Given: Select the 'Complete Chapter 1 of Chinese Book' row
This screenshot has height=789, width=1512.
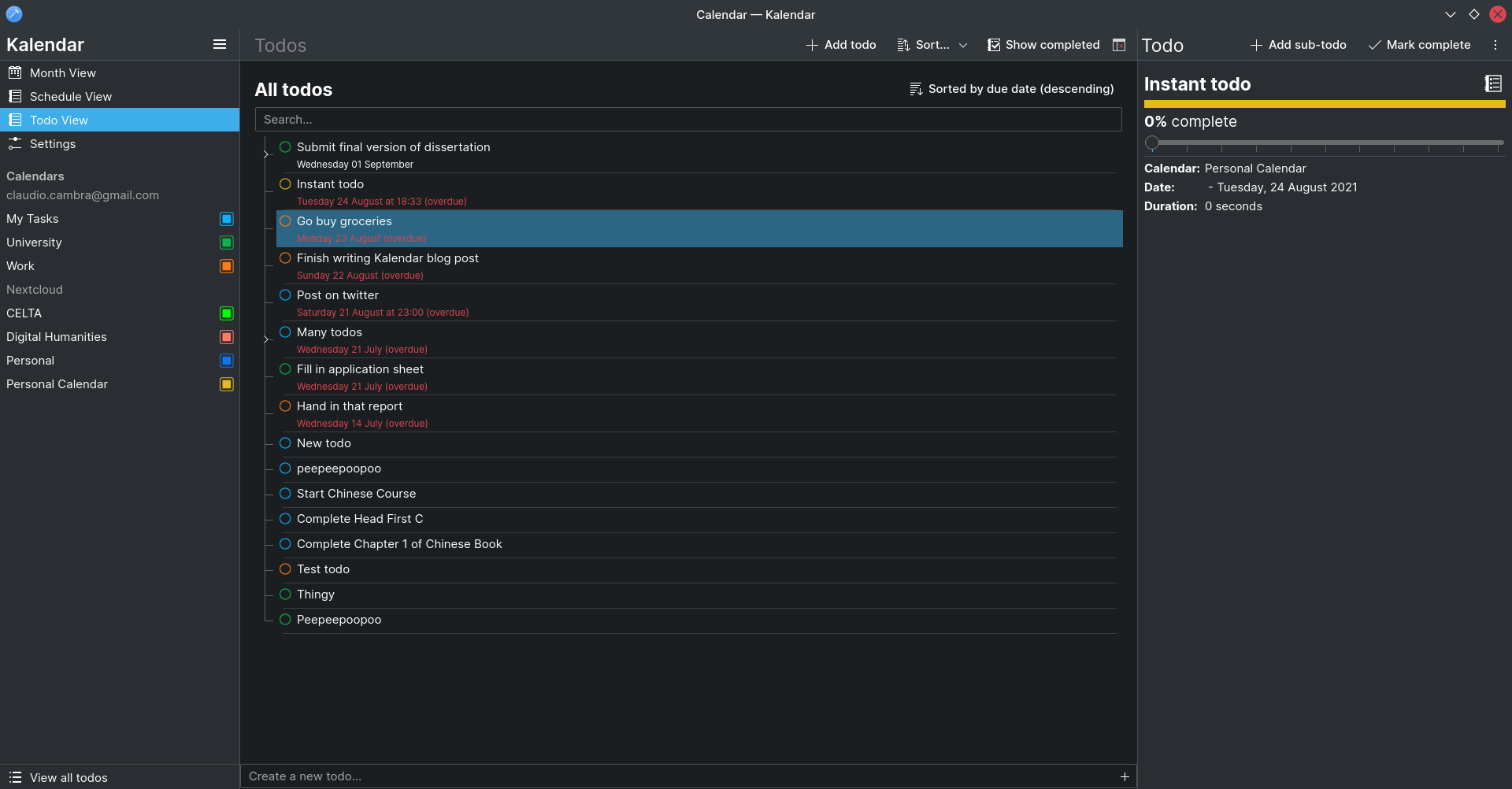Looking at the screenshot, I should (699, 544).
